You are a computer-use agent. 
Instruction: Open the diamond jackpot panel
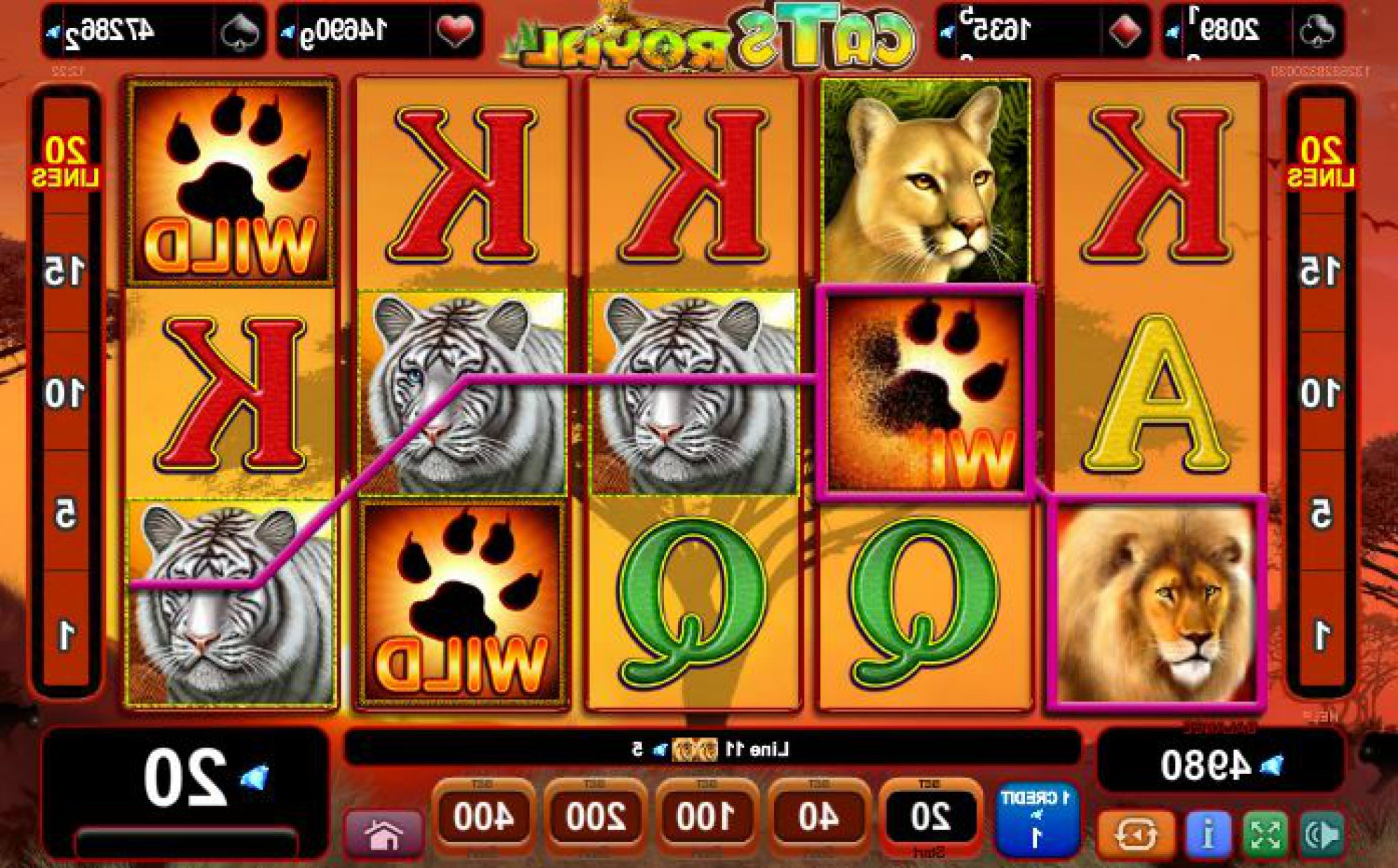pos(1043,31)
